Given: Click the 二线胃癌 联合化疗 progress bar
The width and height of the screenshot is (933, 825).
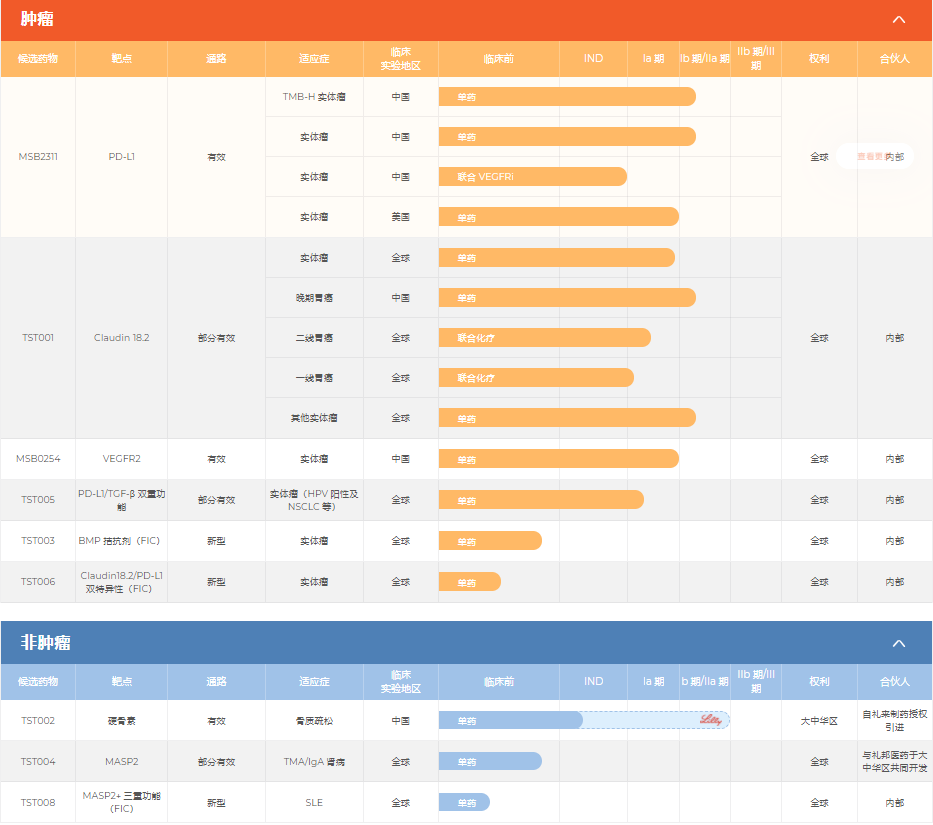Looking at the screenshot, I should click(544, 338).
